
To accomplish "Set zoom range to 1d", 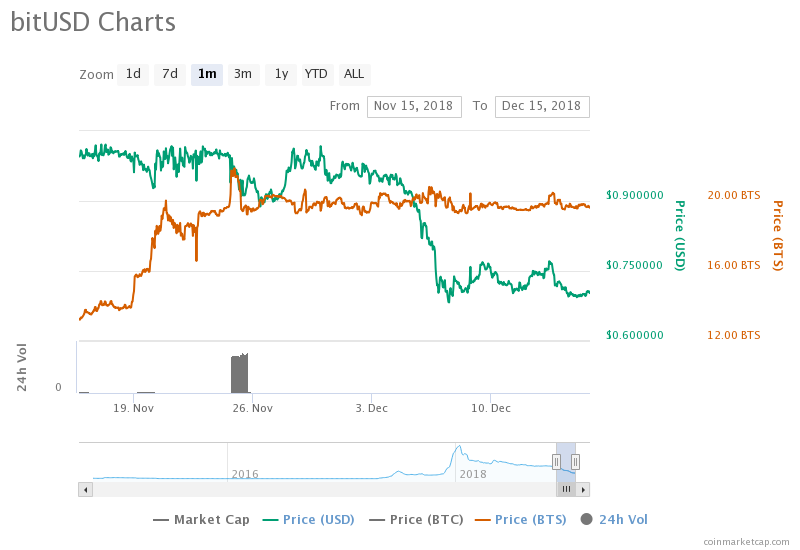I will coord(133,74).
